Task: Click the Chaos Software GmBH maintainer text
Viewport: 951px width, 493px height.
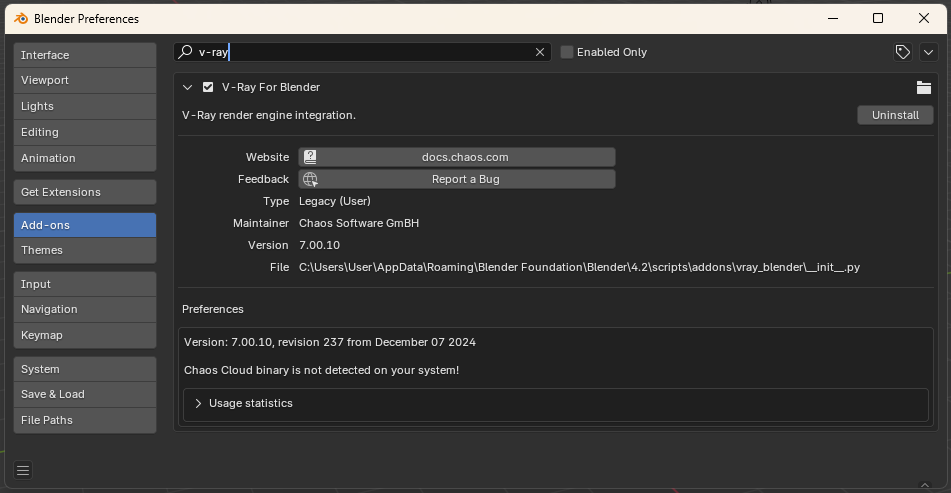Action: click(359, 223)
